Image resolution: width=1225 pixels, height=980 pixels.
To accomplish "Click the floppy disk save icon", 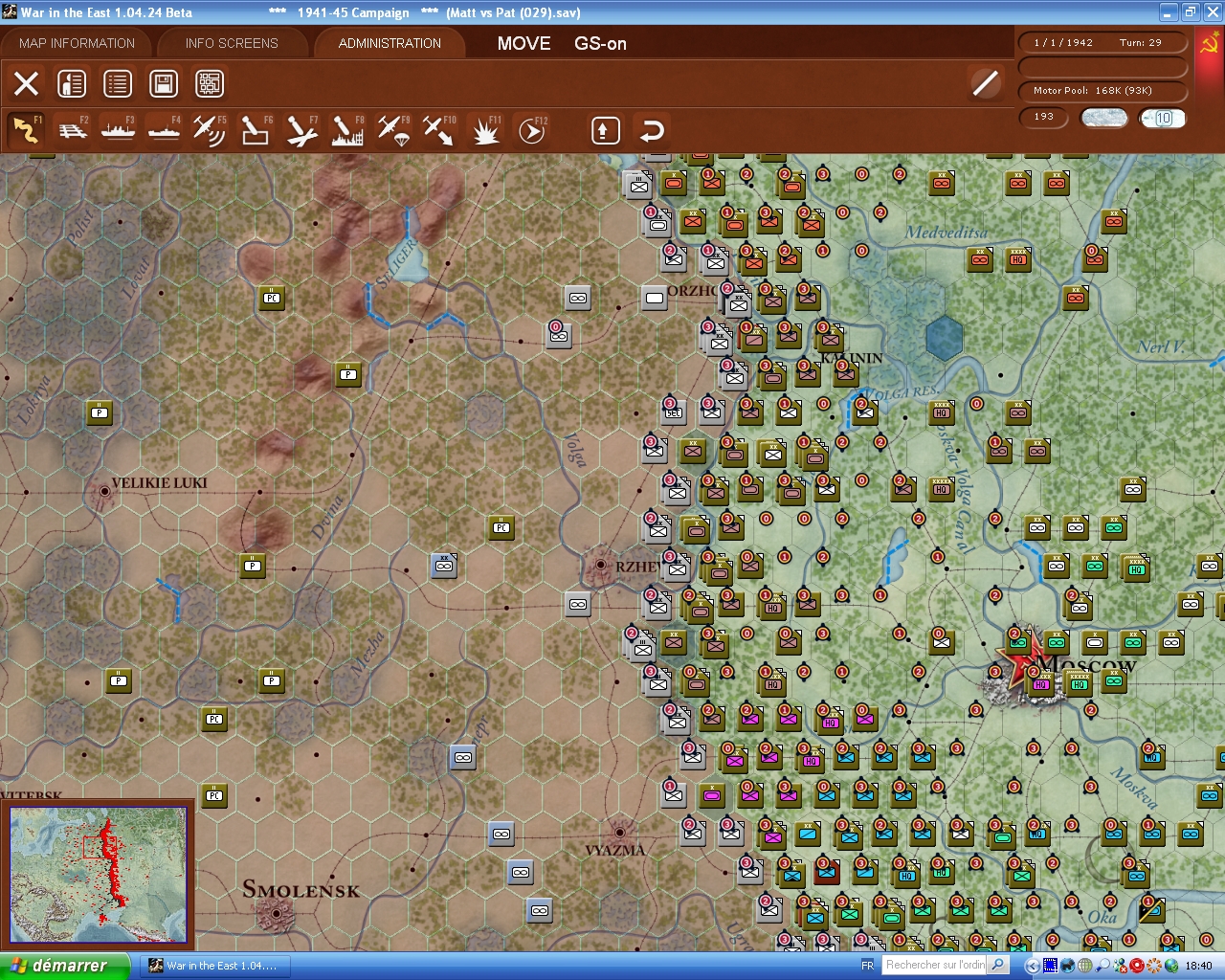I will (x=164, y=83).
